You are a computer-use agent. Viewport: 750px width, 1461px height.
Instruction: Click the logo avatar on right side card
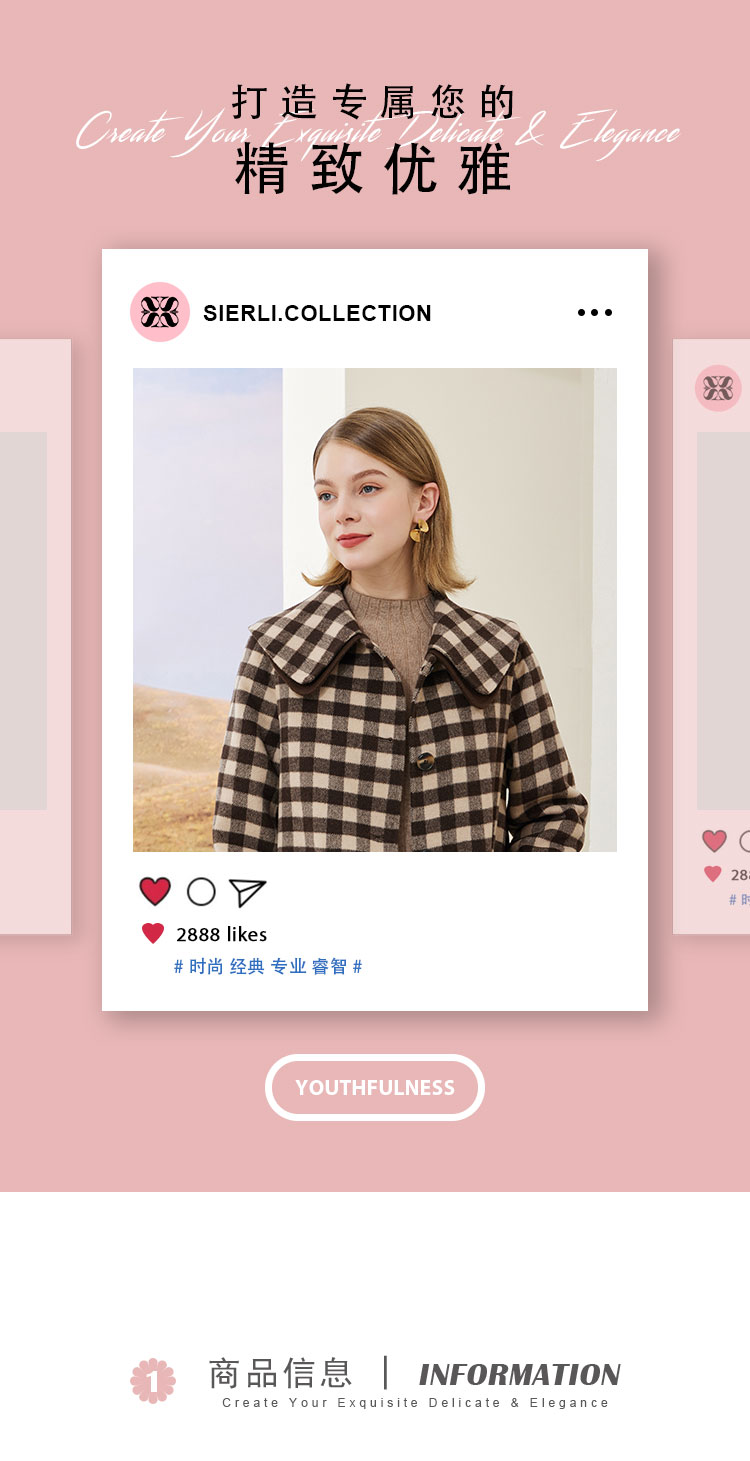[x=718, y=388]
